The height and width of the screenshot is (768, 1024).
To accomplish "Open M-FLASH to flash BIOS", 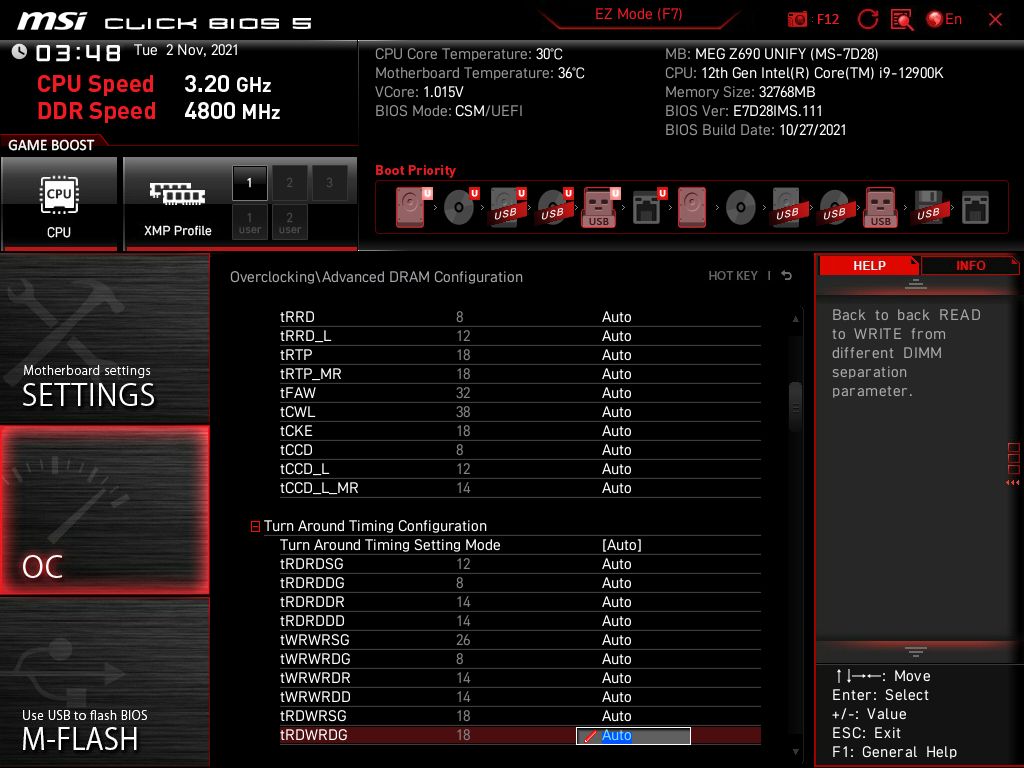I will coord(104,682).
